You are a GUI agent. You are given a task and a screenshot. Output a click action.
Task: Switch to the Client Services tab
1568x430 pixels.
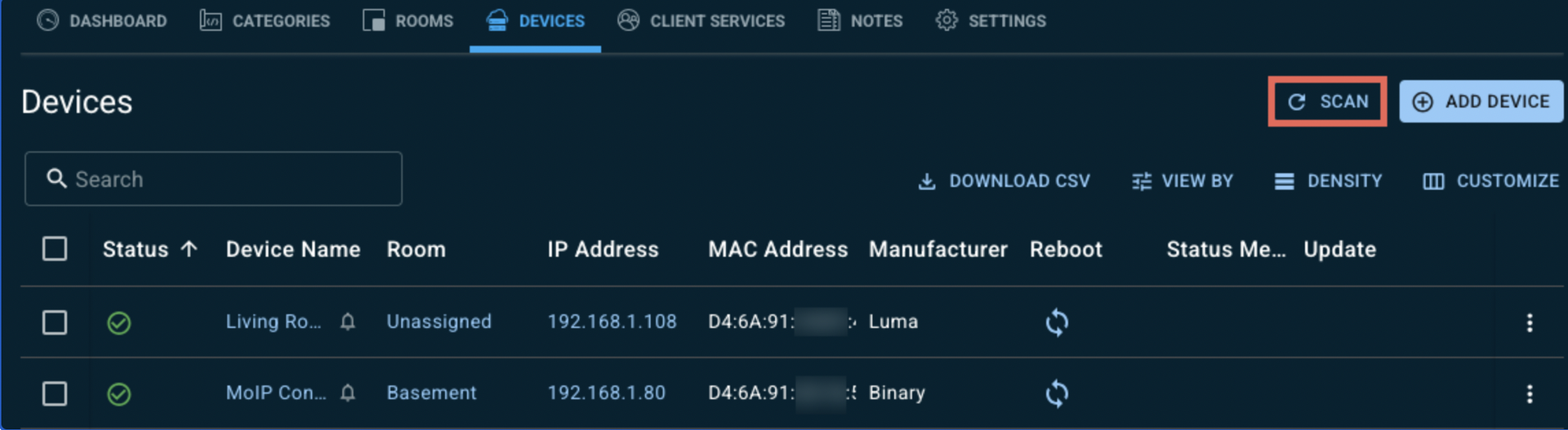pos(701,20)
